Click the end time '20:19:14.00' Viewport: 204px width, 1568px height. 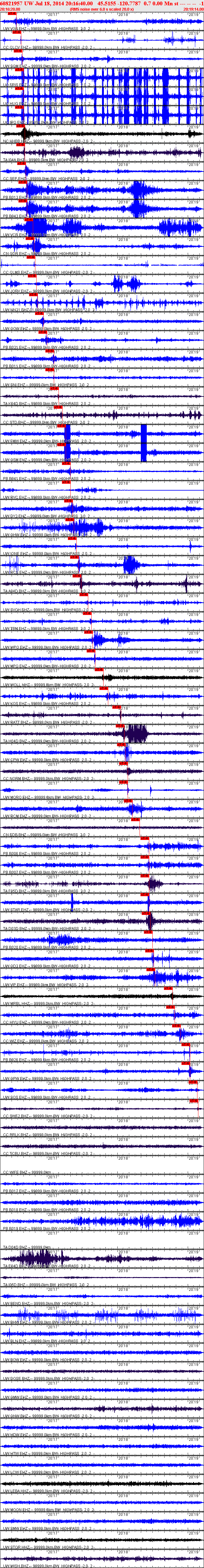click(193, 9)
